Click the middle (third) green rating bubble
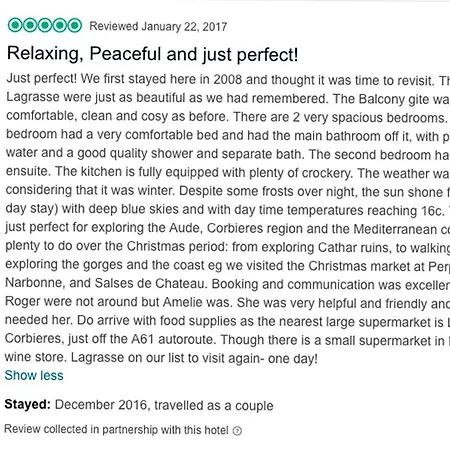This screenshot has height=450, width=450. pos(45,25)
